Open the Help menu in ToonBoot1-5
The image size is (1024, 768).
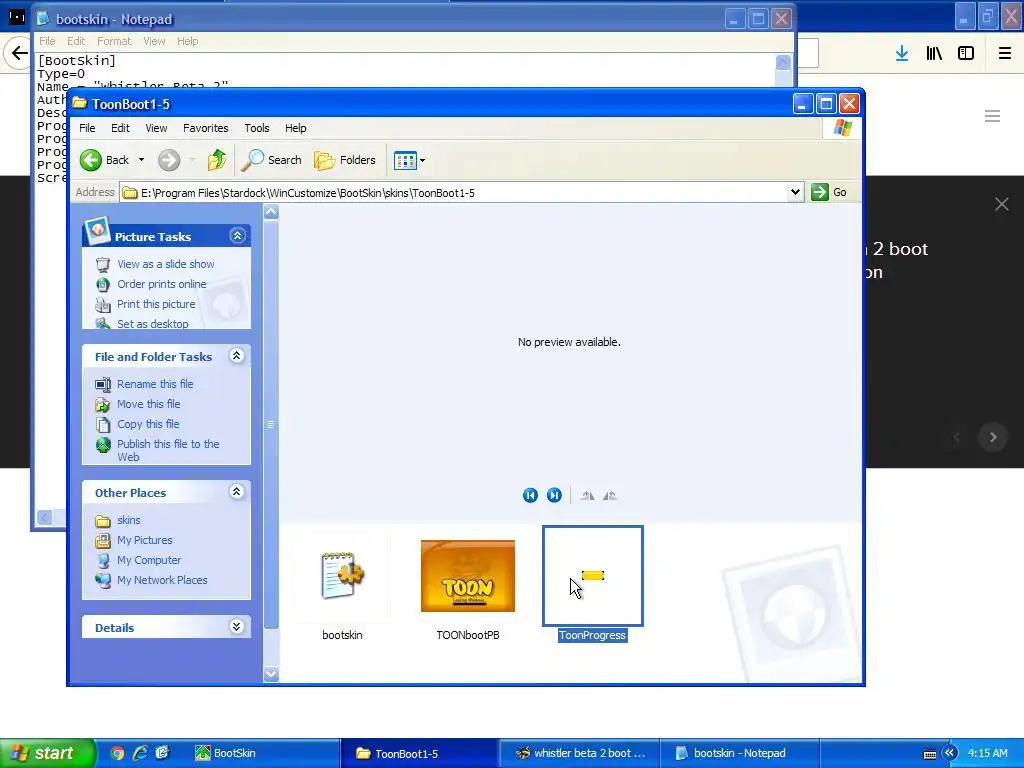point(295,128)
